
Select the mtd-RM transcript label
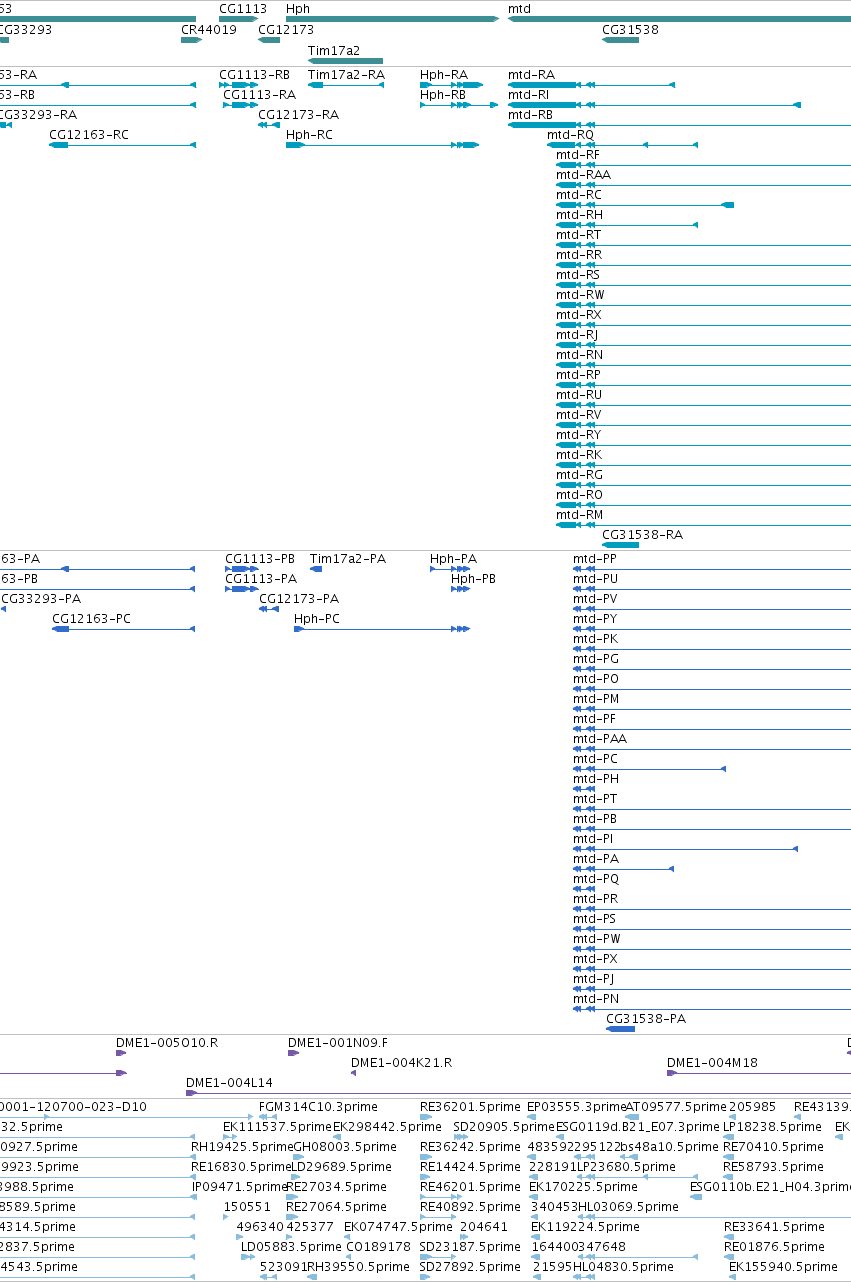click(x=580, y=515)
